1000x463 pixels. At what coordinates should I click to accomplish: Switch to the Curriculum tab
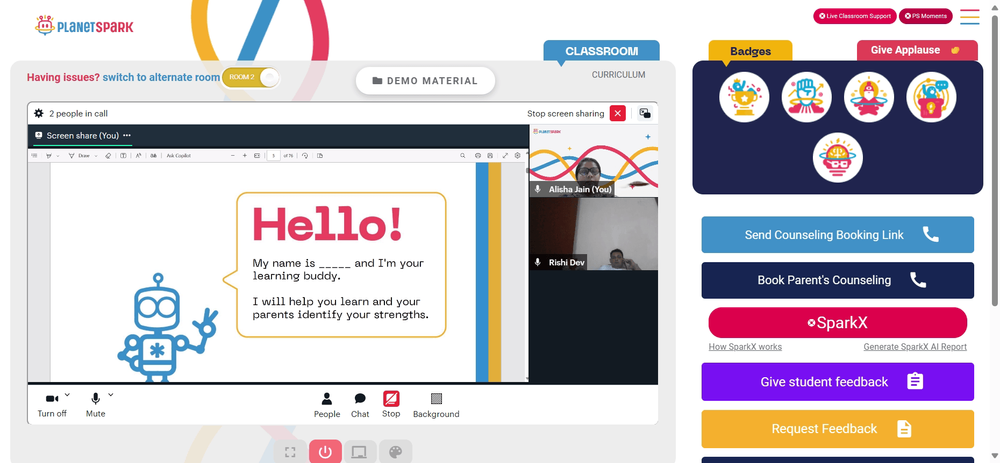click(x=618, y=75)
